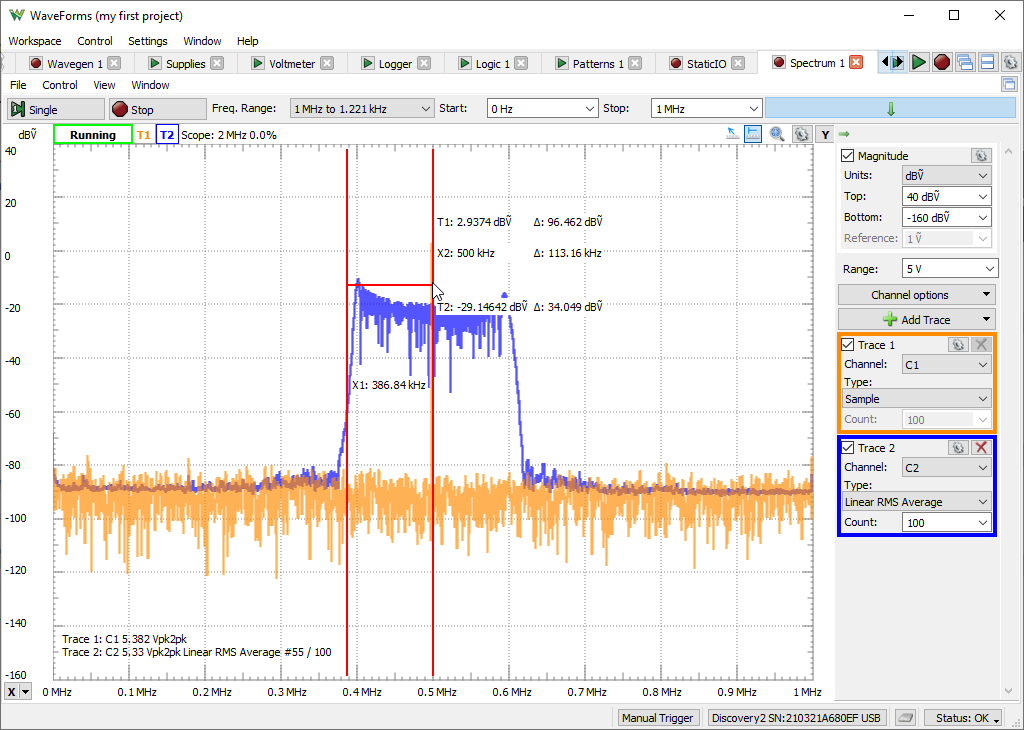
Task: Toggle the X cursors ruler icon
Action: click(753, 134)
